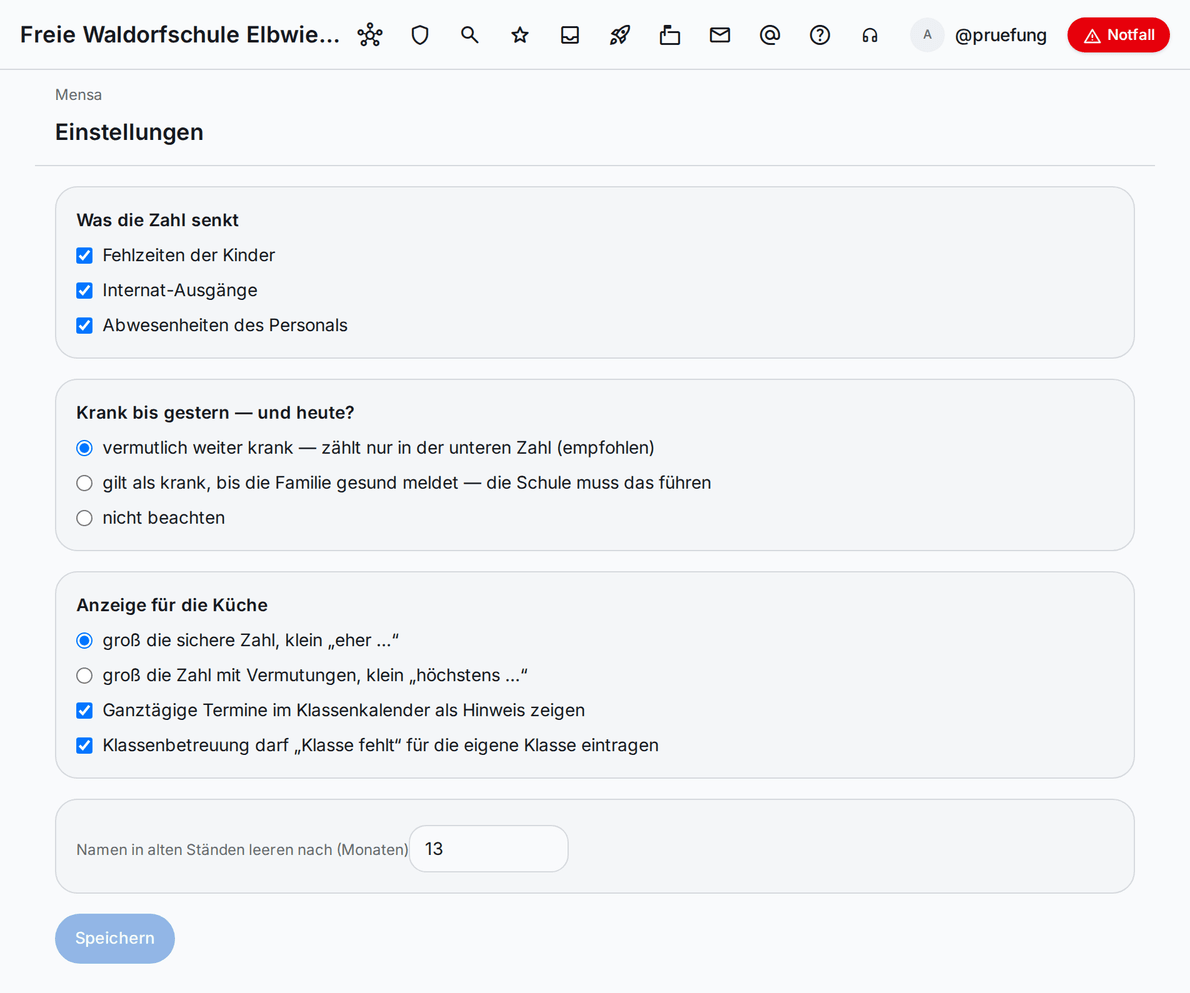Click the headset support icon
The height and width of the screenshot is (993, 1190).
coord(870,35)
